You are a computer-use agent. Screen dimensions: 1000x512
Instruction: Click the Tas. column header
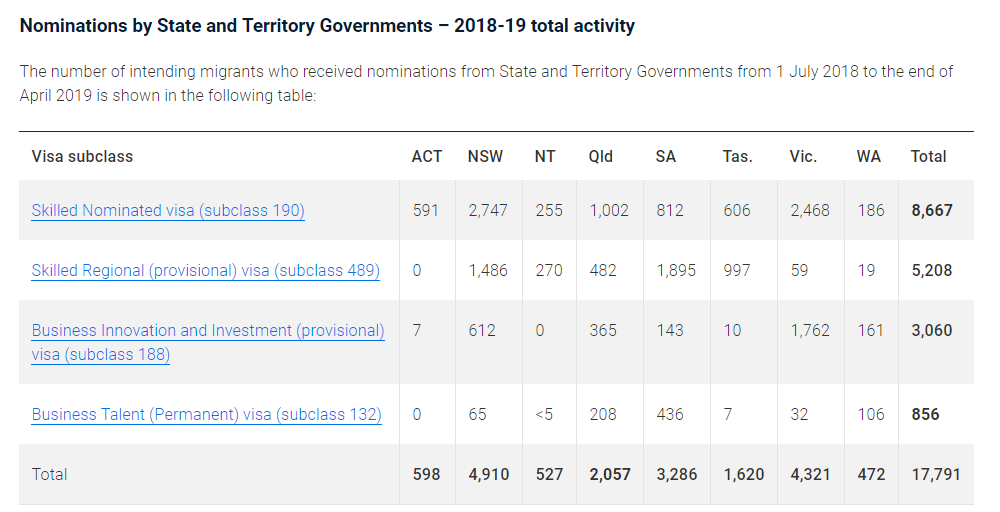point(738,157)
